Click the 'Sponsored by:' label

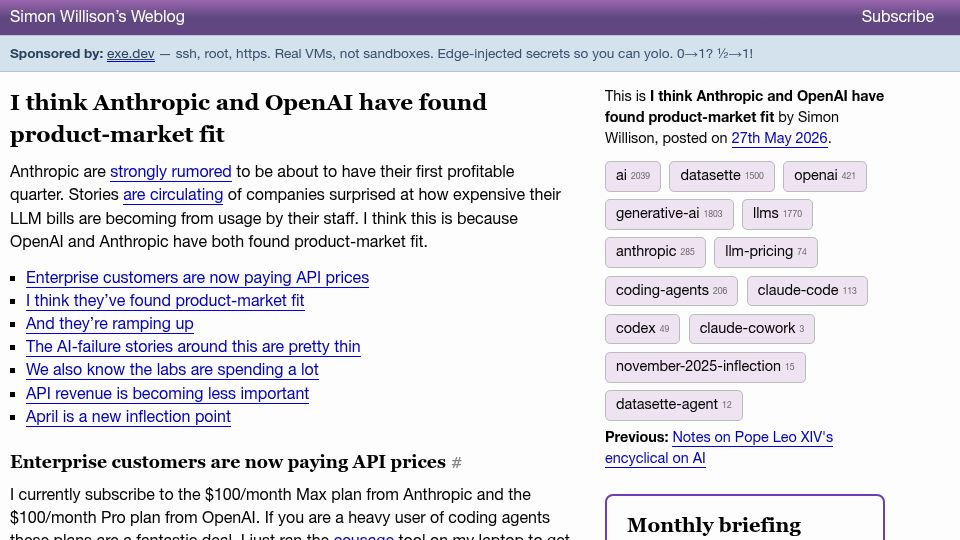point(56,54)
